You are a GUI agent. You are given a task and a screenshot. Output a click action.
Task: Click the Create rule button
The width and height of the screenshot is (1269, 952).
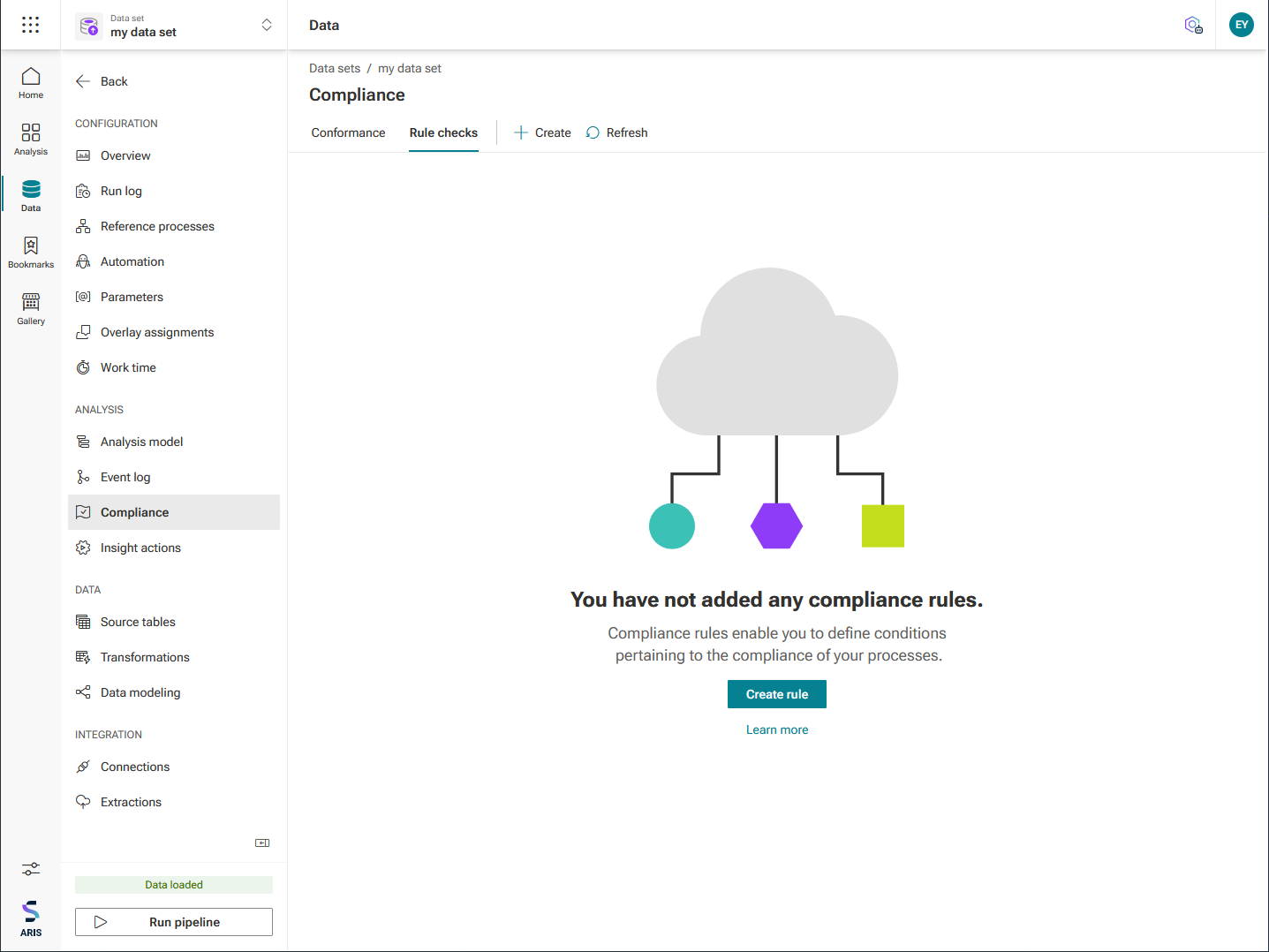[777, 694]
